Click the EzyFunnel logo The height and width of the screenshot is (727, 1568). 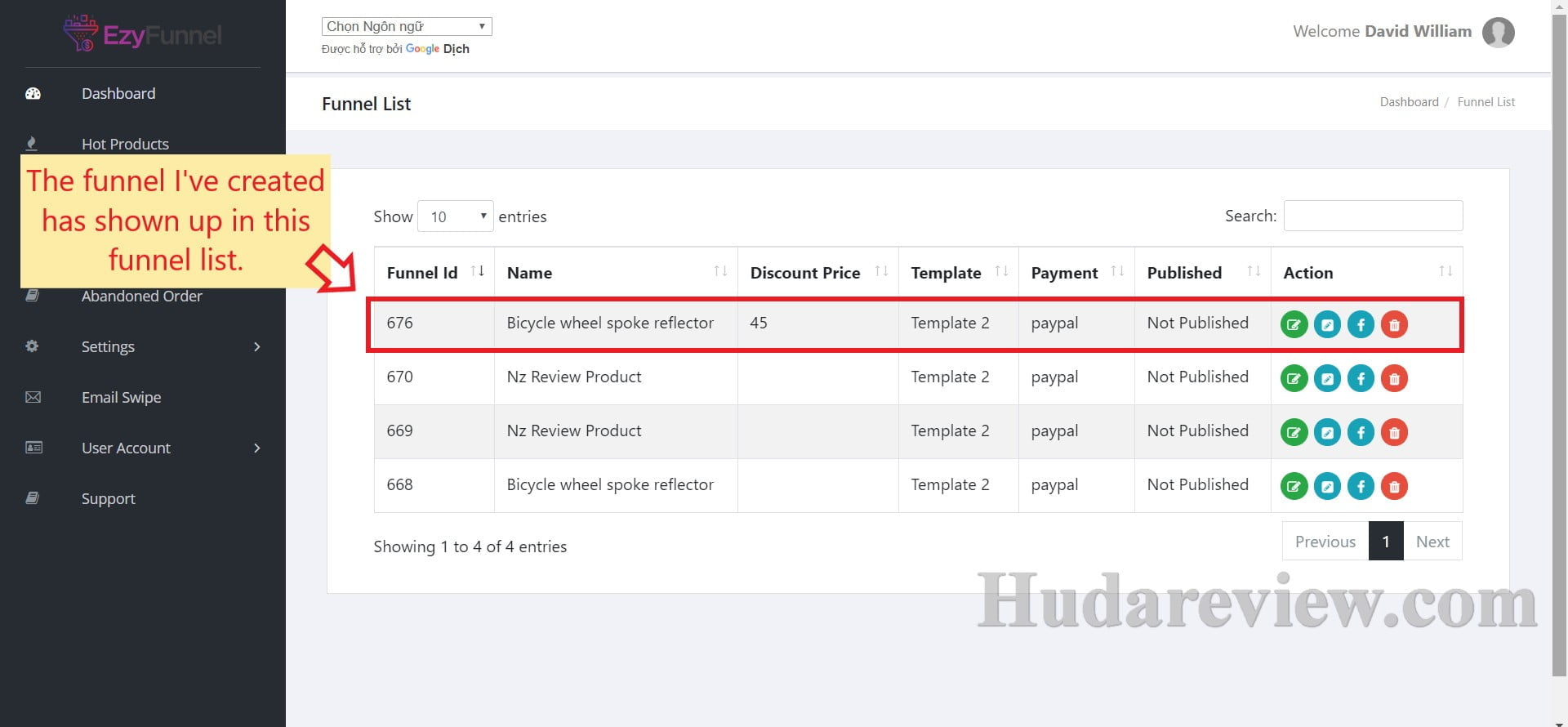coord(142,33)
